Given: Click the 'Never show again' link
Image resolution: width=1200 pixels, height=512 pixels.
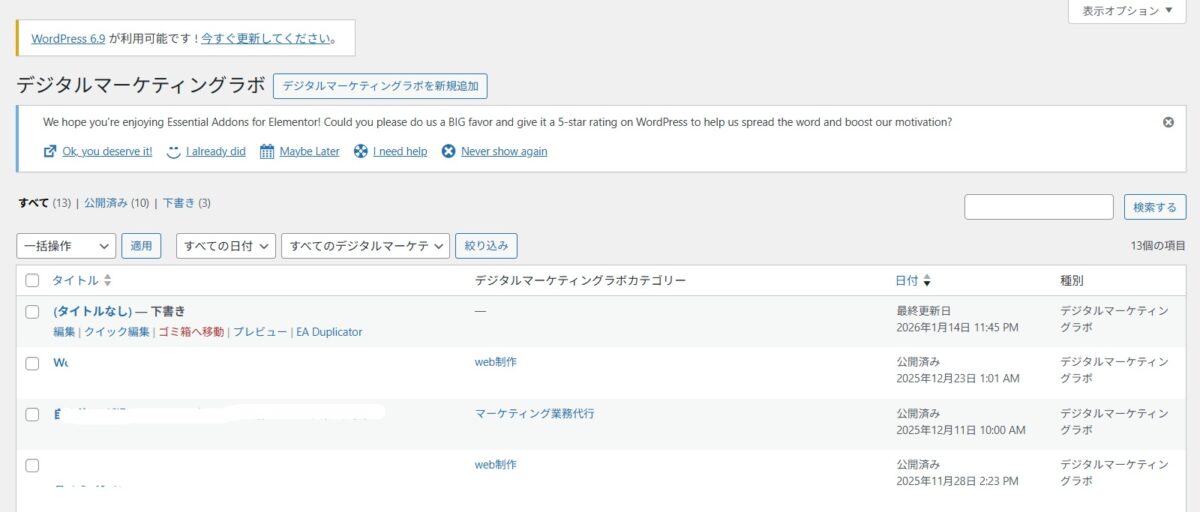Looking at the screenshot, I should (x=504, y=152).
